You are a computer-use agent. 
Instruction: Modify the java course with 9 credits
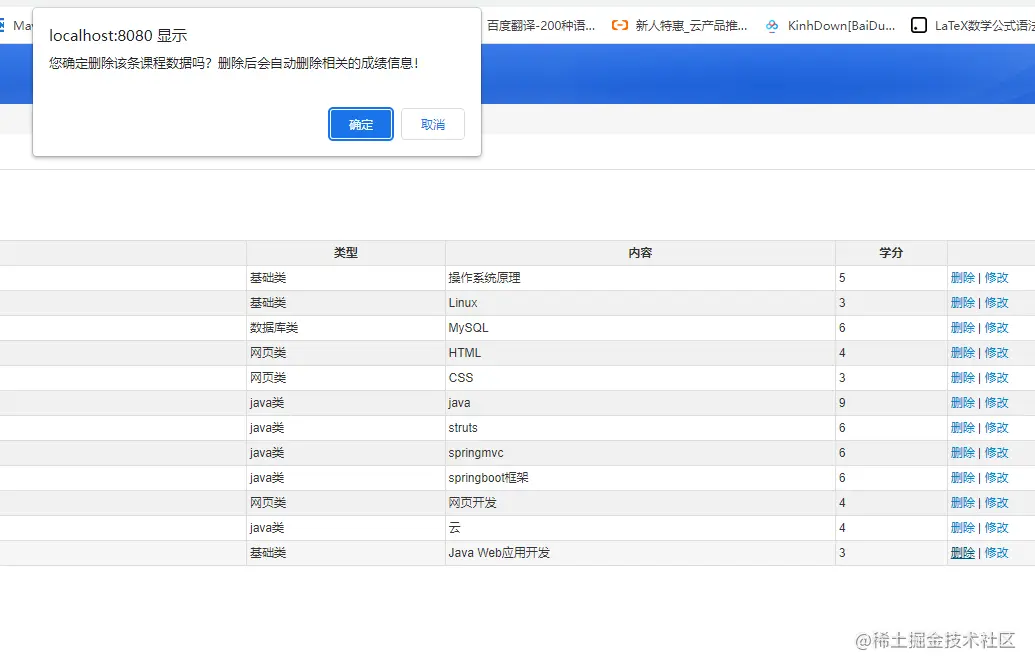[x=996, y=403]
